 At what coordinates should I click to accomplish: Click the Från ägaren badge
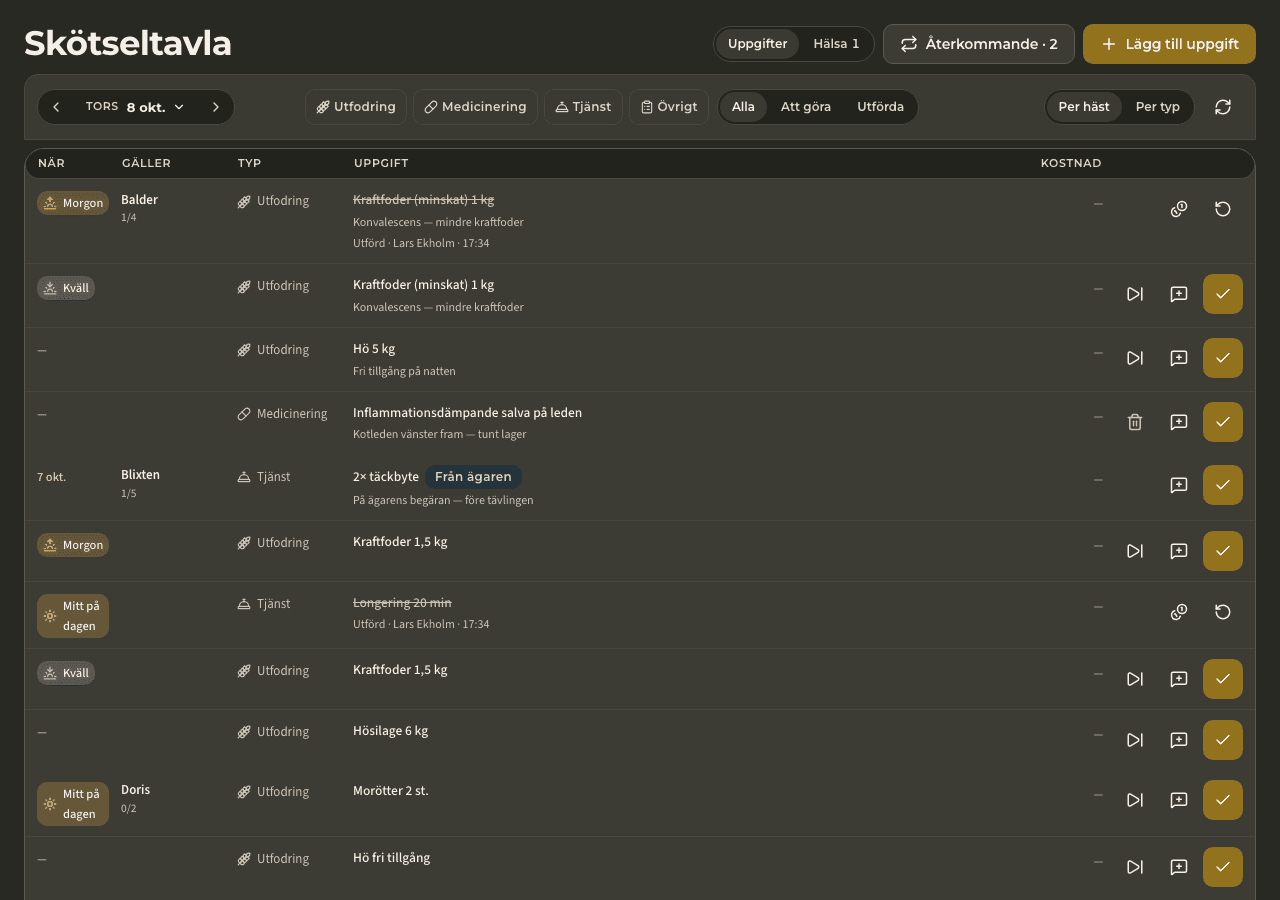[x=473, y=477]
